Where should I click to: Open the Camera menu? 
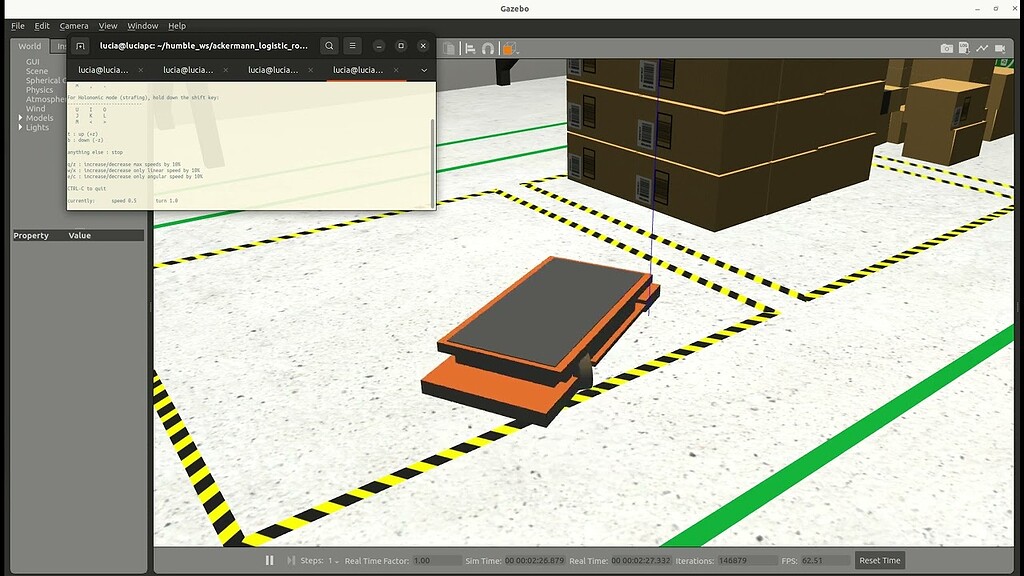[73, 25]
